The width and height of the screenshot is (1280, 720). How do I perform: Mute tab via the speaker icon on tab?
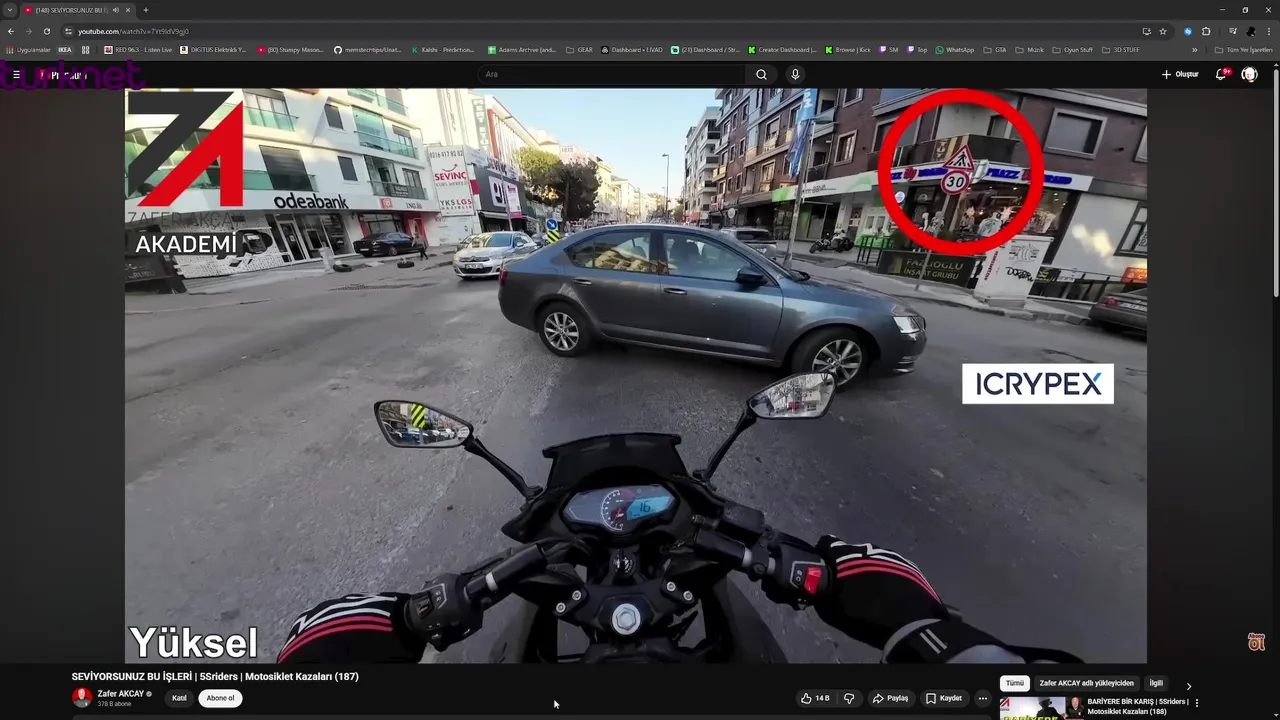116,10
